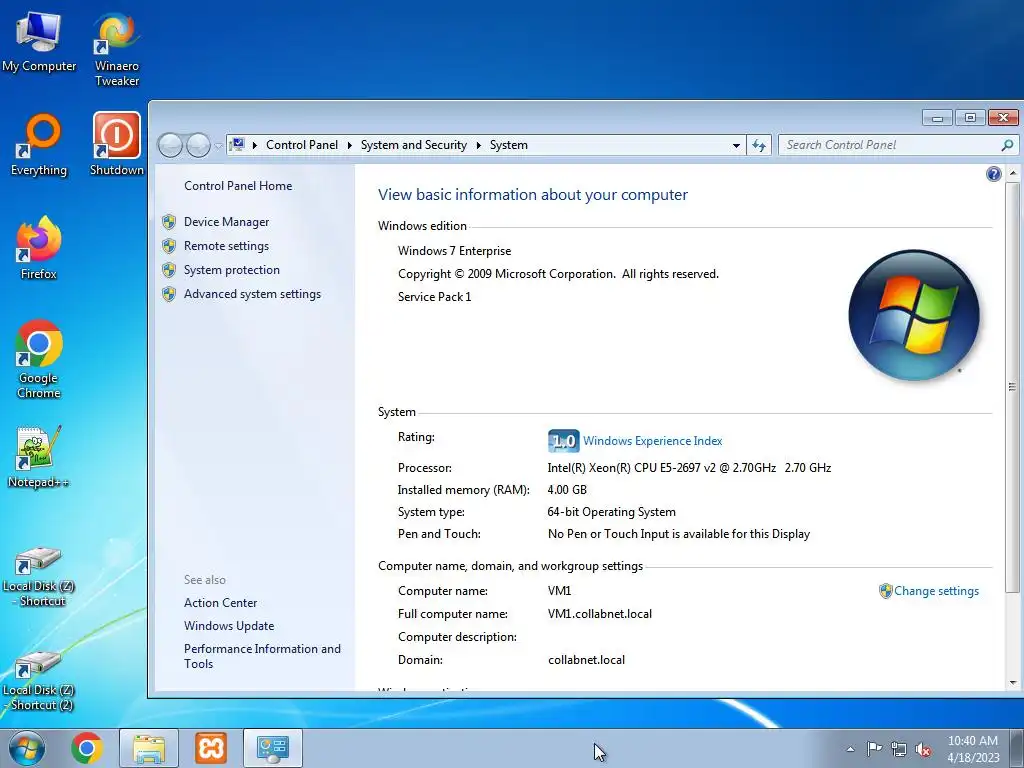
Task: Select the Google Chrome desktop shortcut
Action: pos(39,359)
